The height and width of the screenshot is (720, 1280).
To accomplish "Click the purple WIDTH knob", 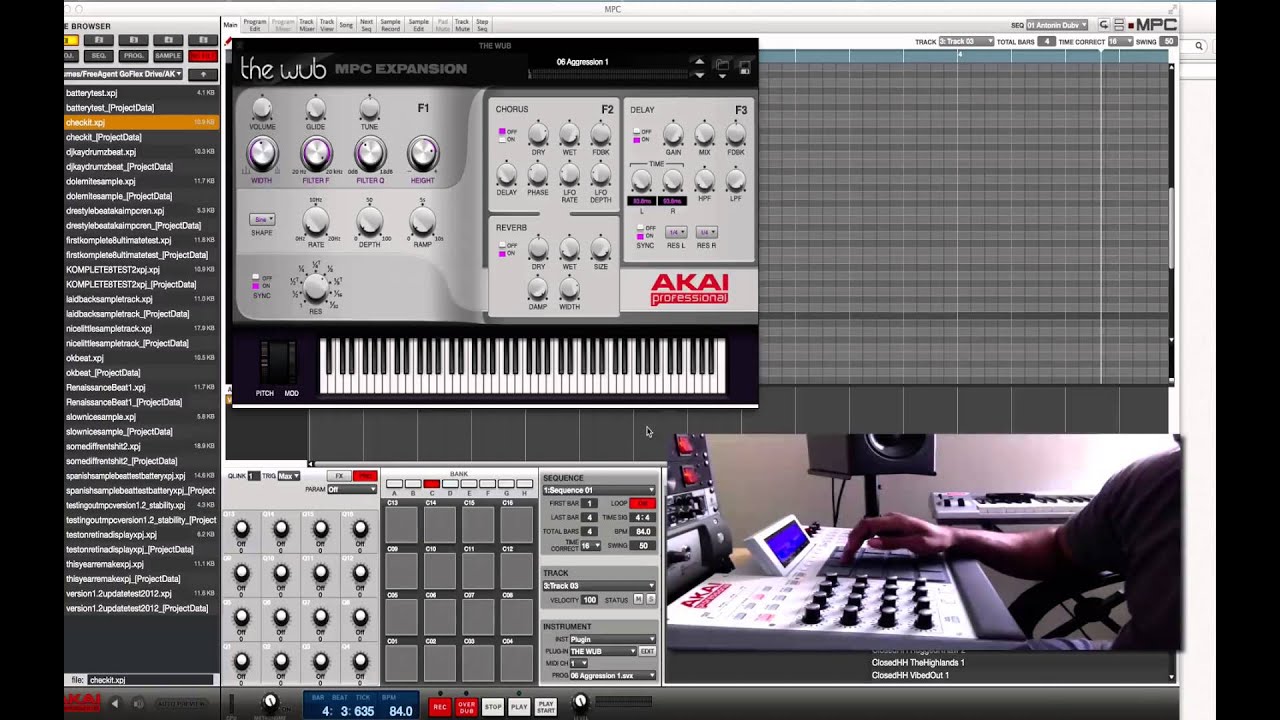I will tap(261, 153).
